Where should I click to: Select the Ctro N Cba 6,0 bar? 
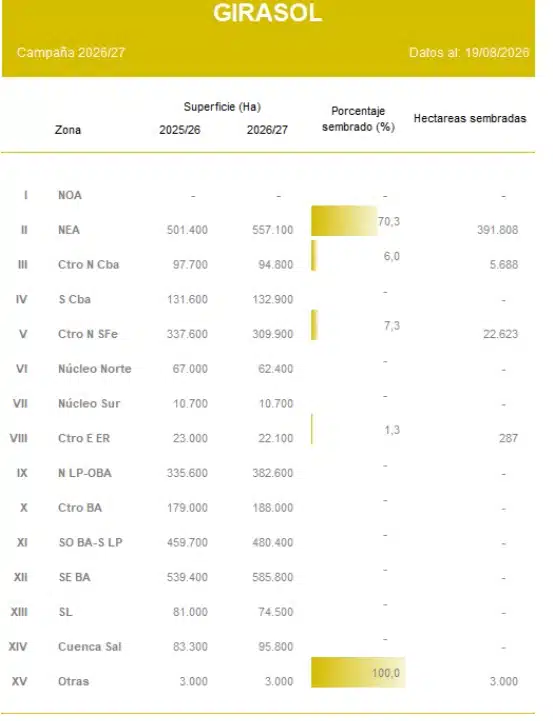pyautogui.click(x=314, y=256)
